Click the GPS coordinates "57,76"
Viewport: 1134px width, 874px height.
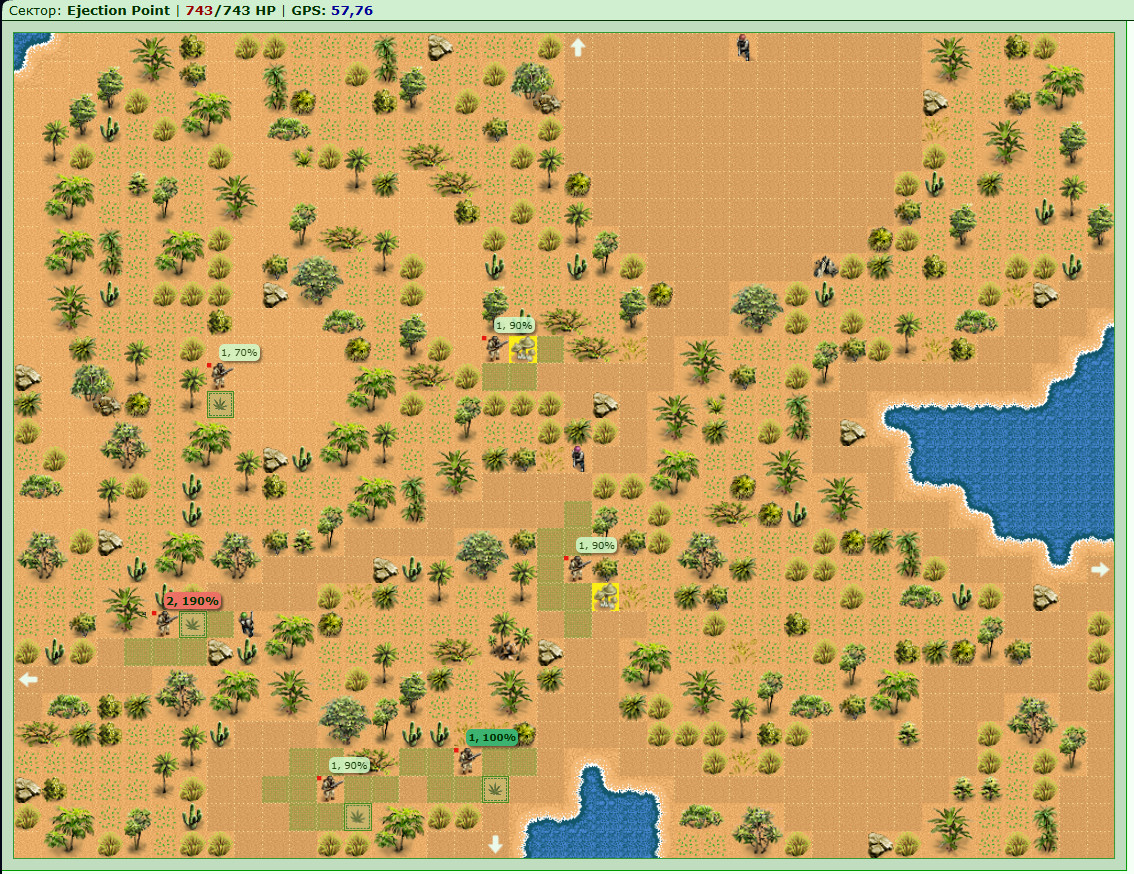pyautogui.click(x=352, y=10)
